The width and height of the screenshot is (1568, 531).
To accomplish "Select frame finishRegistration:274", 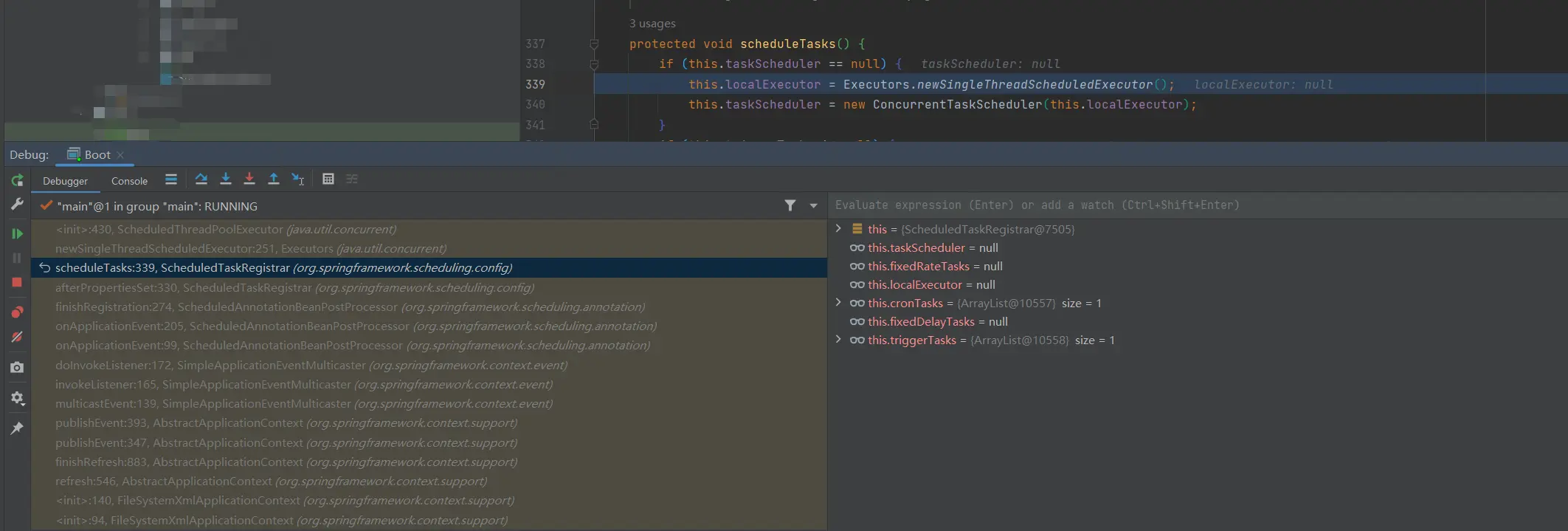I will click(429, 307).
